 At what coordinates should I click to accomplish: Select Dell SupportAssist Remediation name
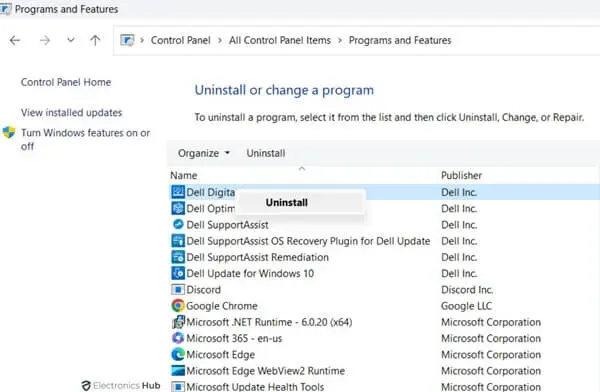coord(258,257)
